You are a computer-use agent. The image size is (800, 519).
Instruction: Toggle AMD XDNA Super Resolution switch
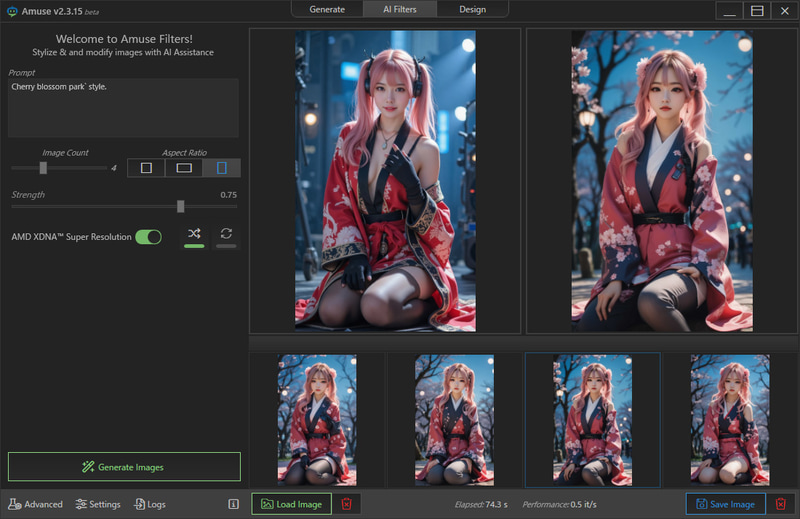click(148, 237)
